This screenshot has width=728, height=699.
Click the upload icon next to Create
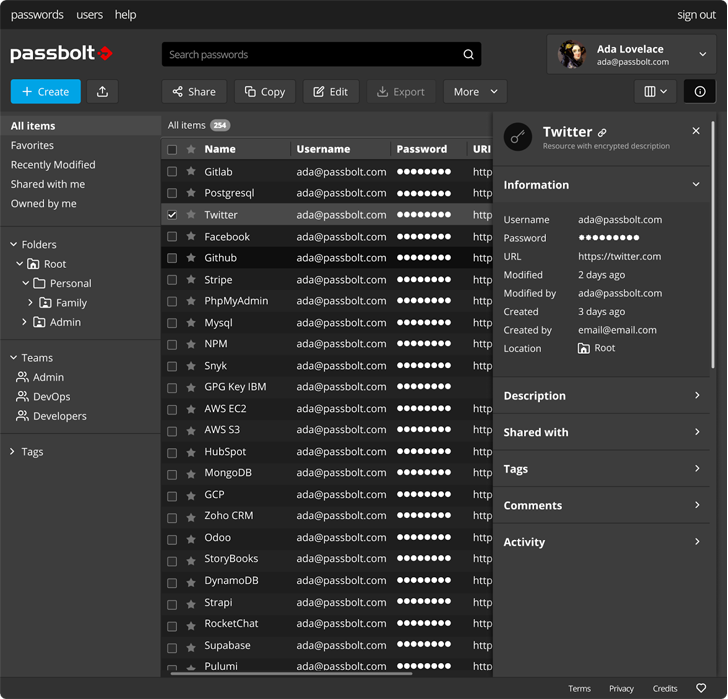click(102, 92)
